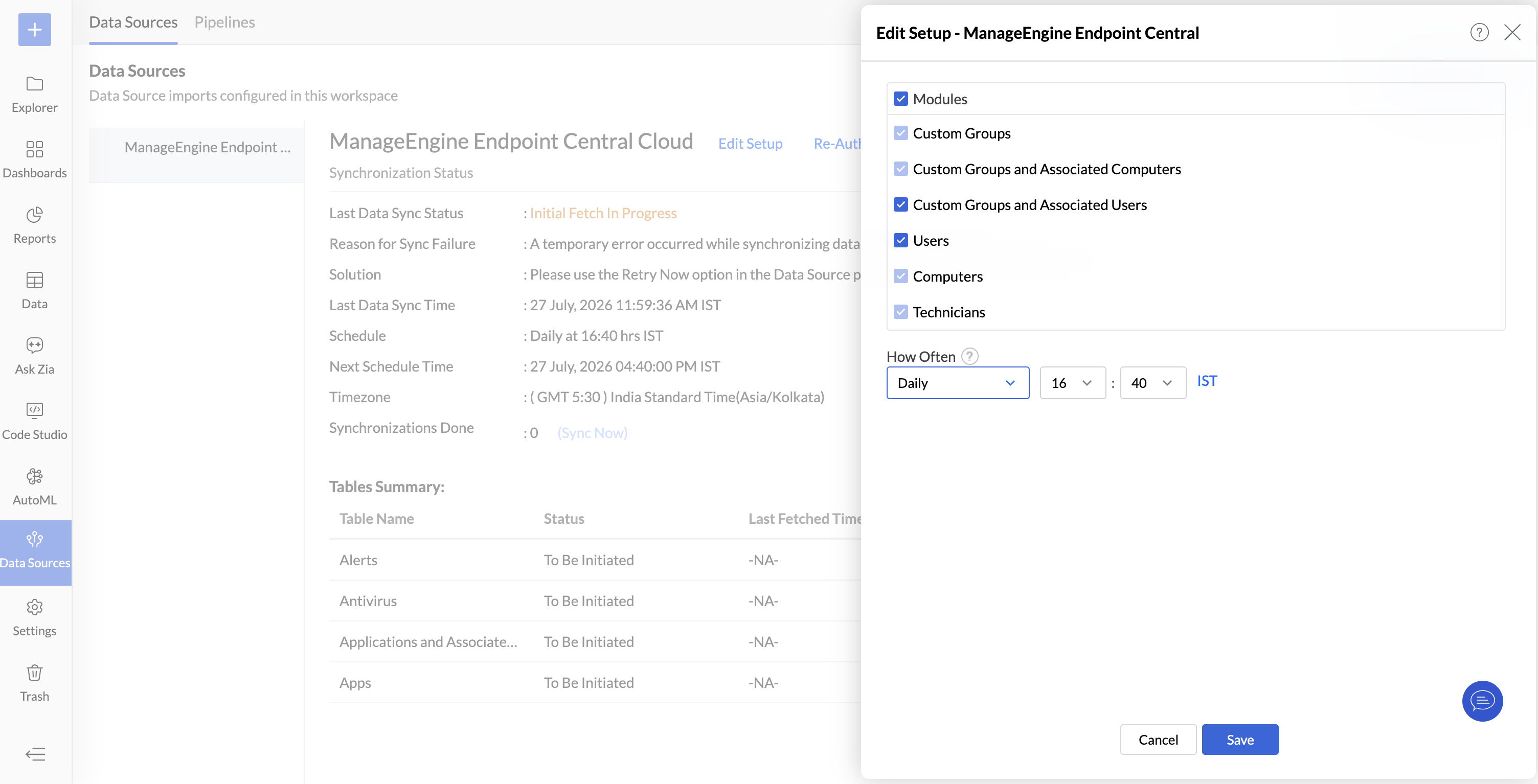Click the Alerts row To Be Initiated status

click(589, 560)
